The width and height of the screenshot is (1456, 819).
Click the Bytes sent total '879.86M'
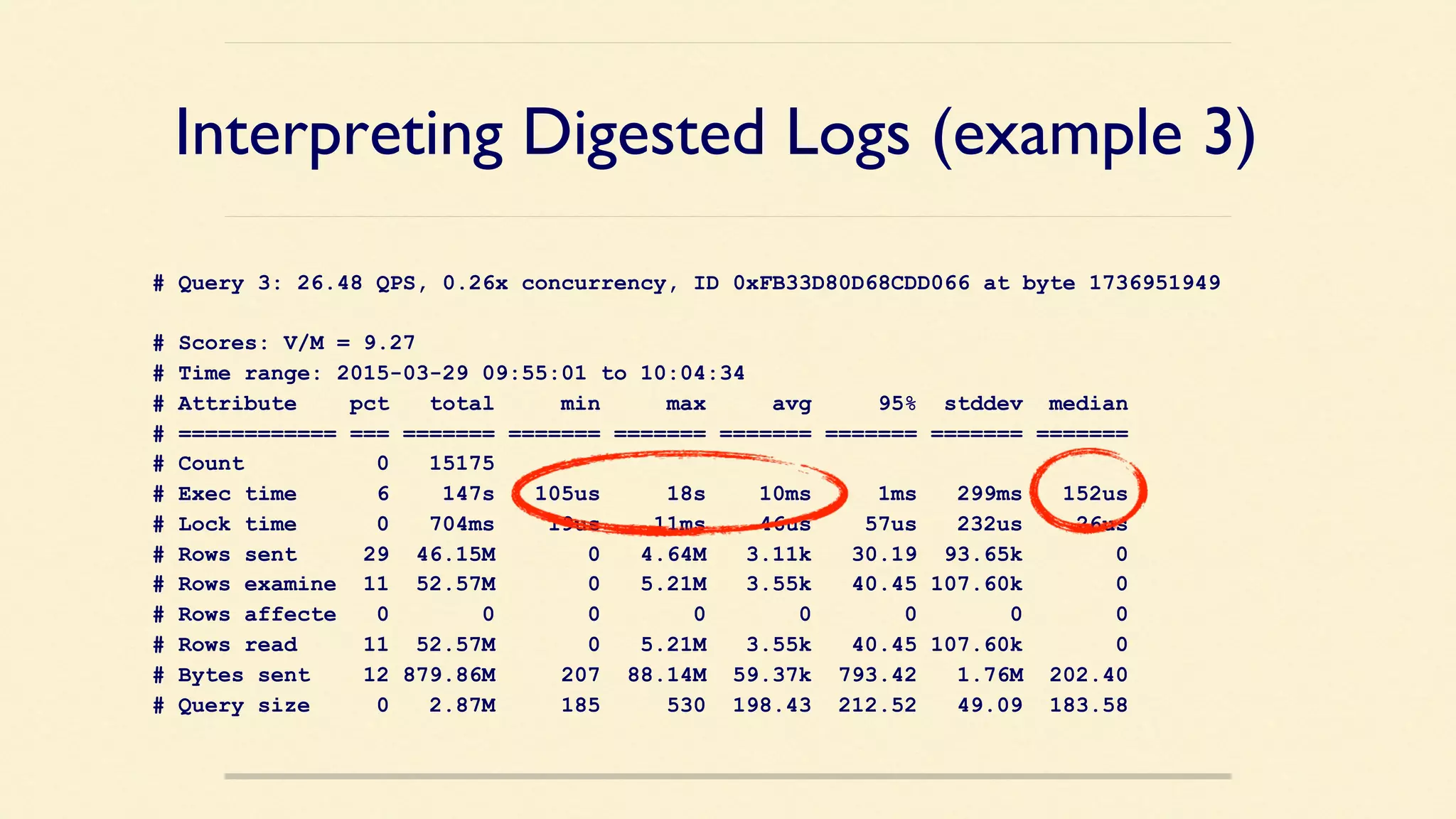coord(449,675)
